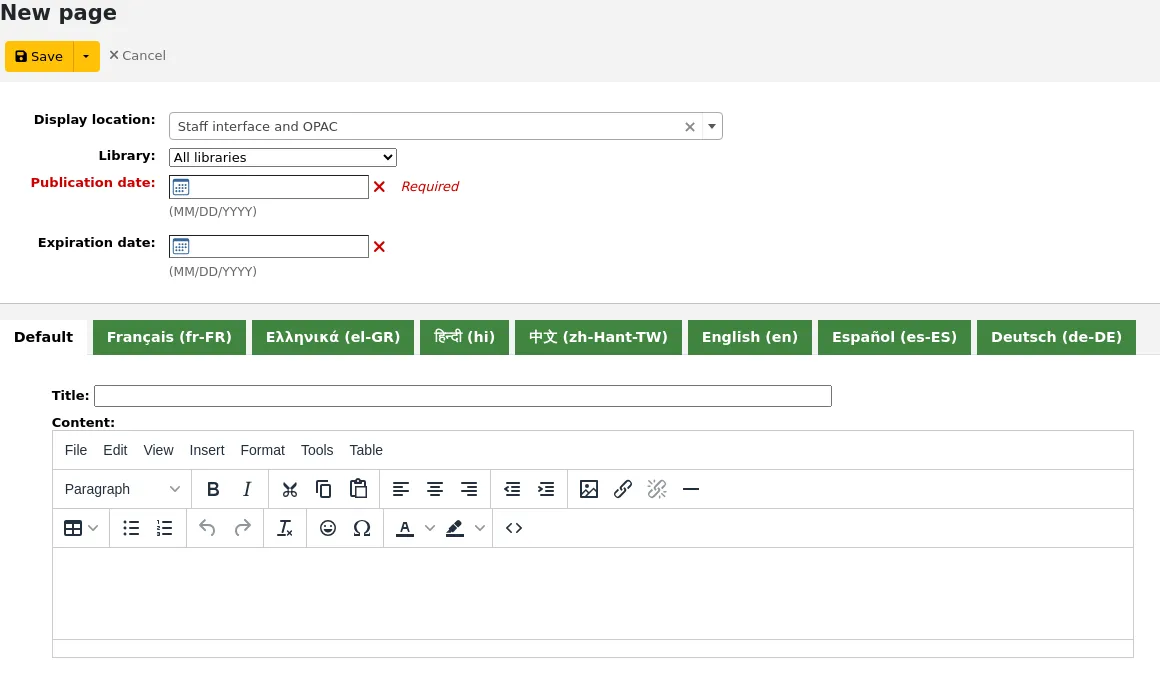This screenshot has width=1160, height=699.
Task: Focus the Title input field
Action: (x=463, y=396)
